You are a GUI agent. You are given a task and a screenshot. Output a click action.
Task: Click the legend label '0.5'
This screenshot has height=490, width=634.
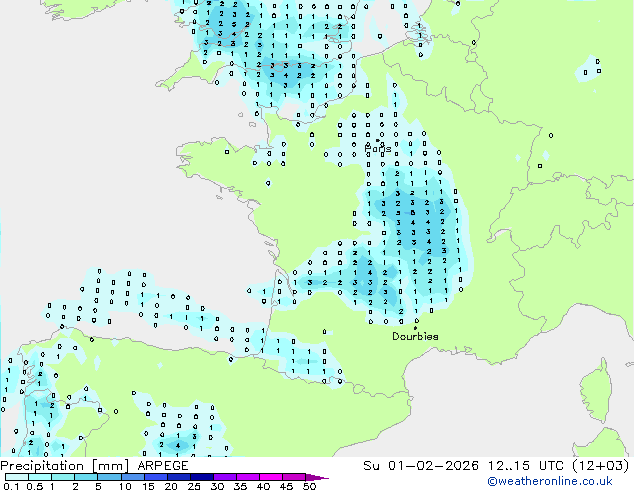click(35, 486)
